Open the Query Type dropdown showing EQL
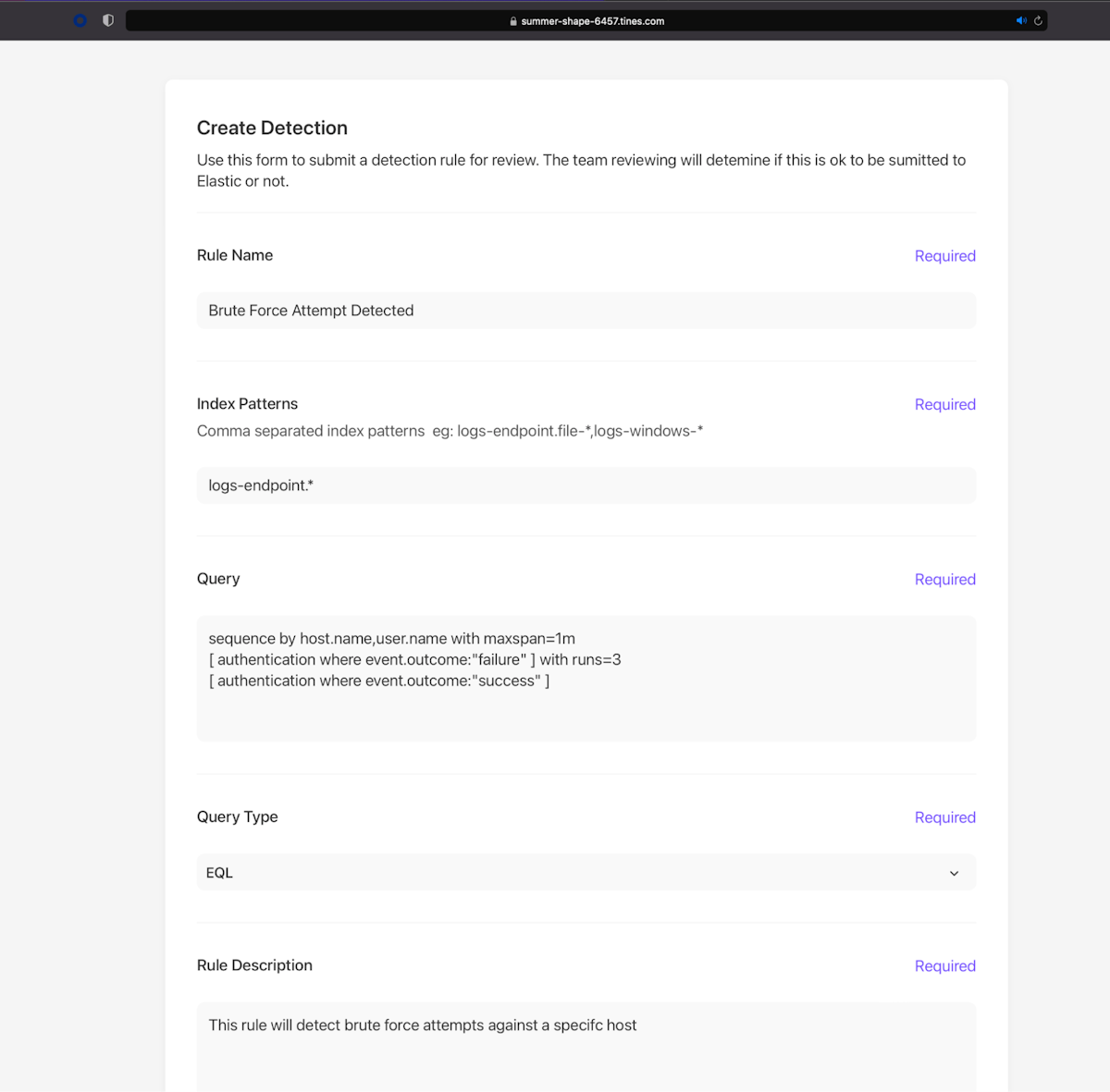 point(586,873)
